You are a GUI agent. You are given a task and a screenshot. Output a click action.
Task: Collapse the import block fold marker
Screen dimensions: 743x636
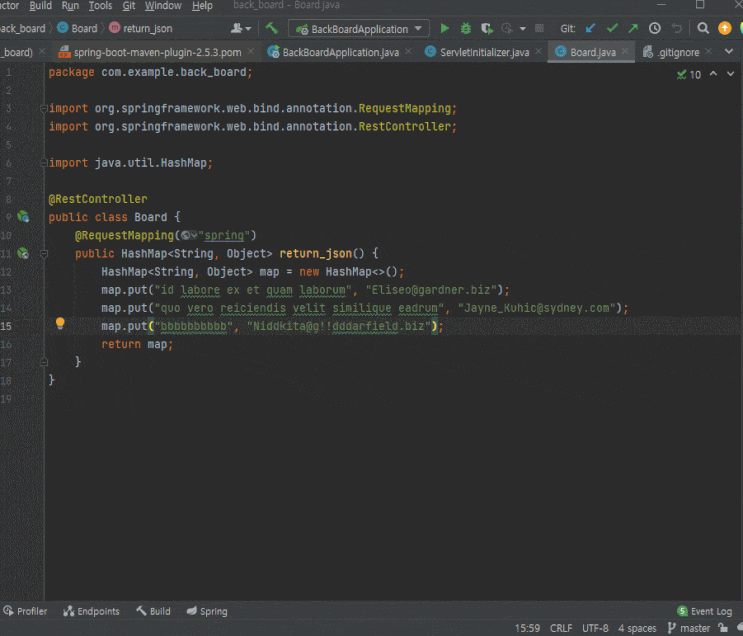coord(44,109)
